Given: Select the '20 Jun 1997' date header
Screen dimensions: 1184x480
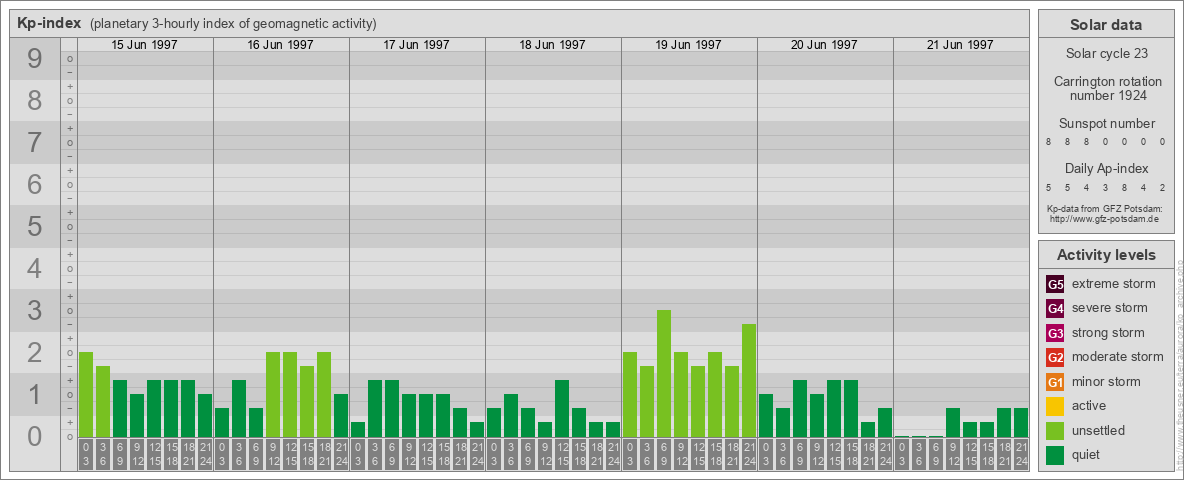Looking at the screenshot, I should click(824, 45).
